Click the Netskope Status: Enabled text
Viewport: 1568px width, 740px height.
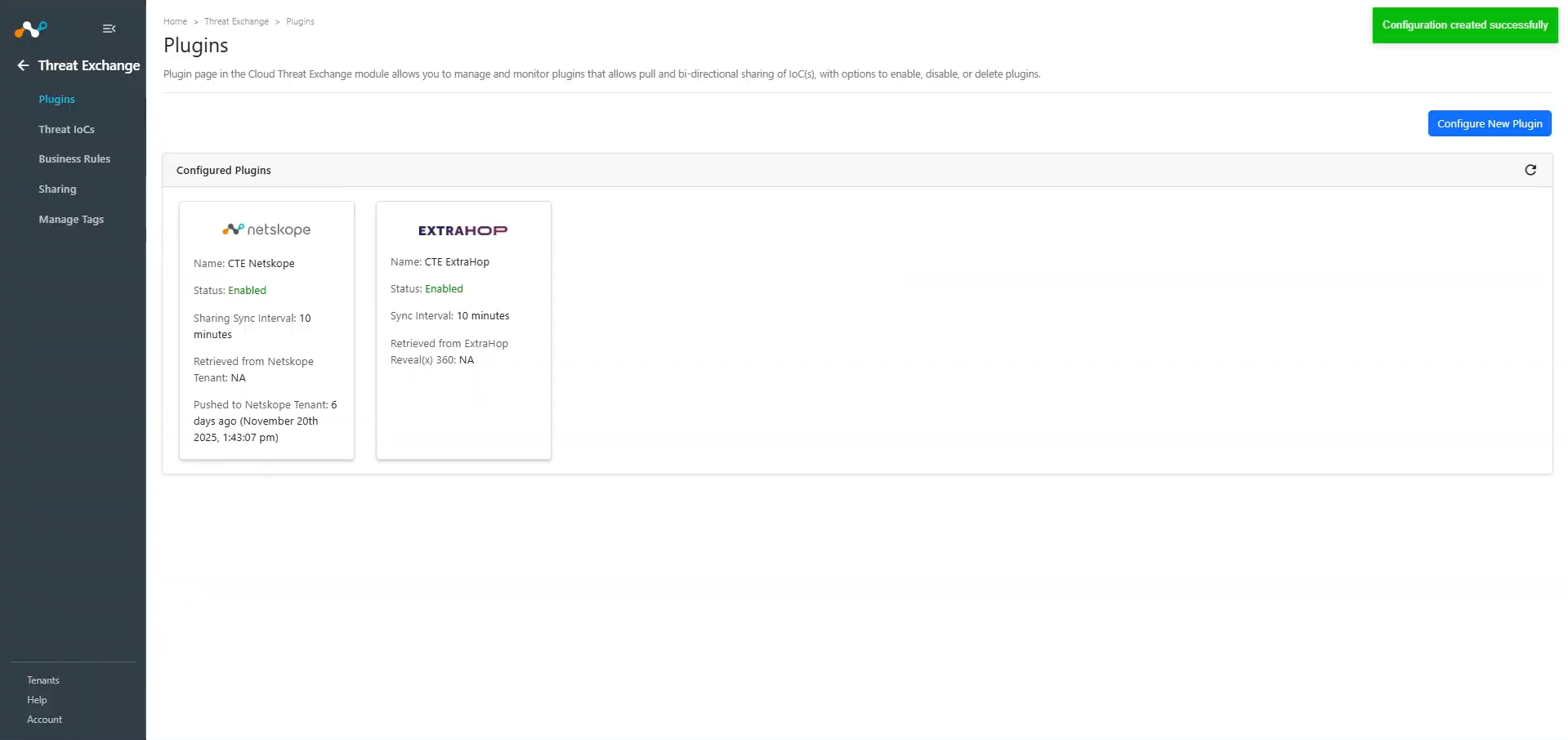coord(230,290)
